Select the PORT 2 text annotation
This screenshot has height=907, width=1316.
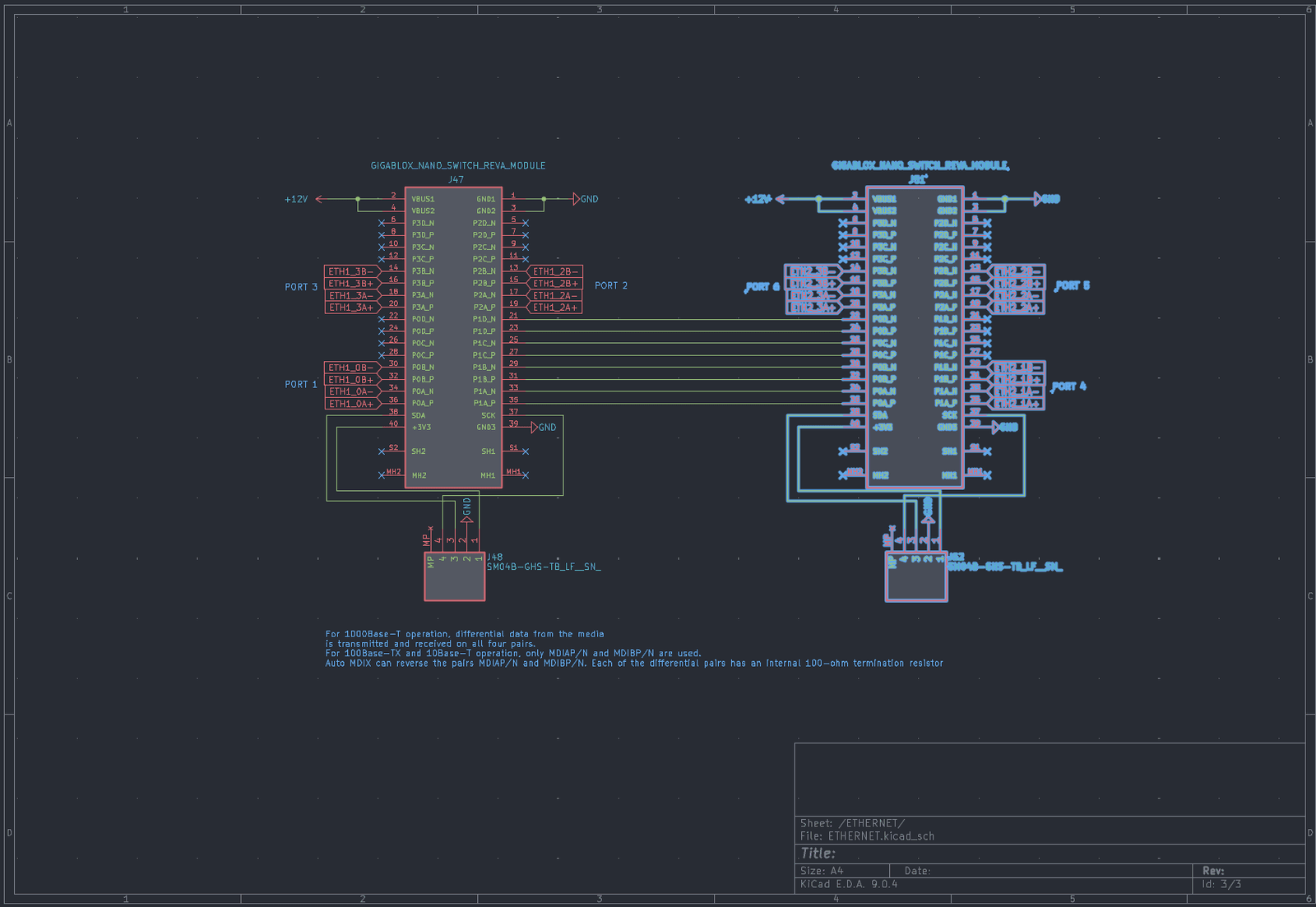click(611, 285)
